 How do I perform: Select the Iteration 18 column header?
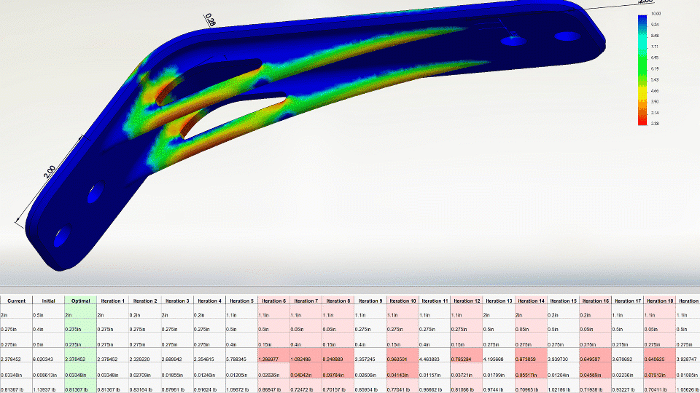659,301
